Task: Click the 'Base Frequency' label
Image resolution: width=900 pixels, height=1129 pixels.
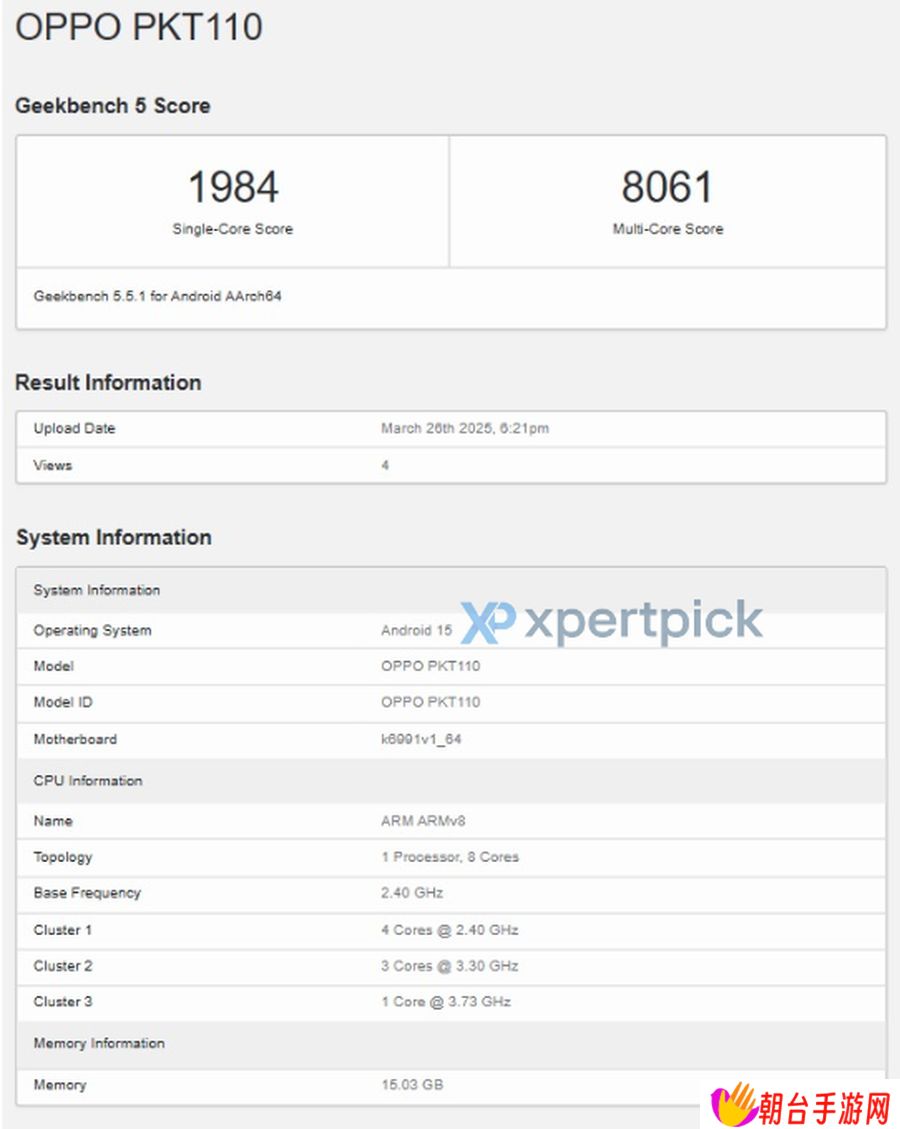Action: [87, 894]
